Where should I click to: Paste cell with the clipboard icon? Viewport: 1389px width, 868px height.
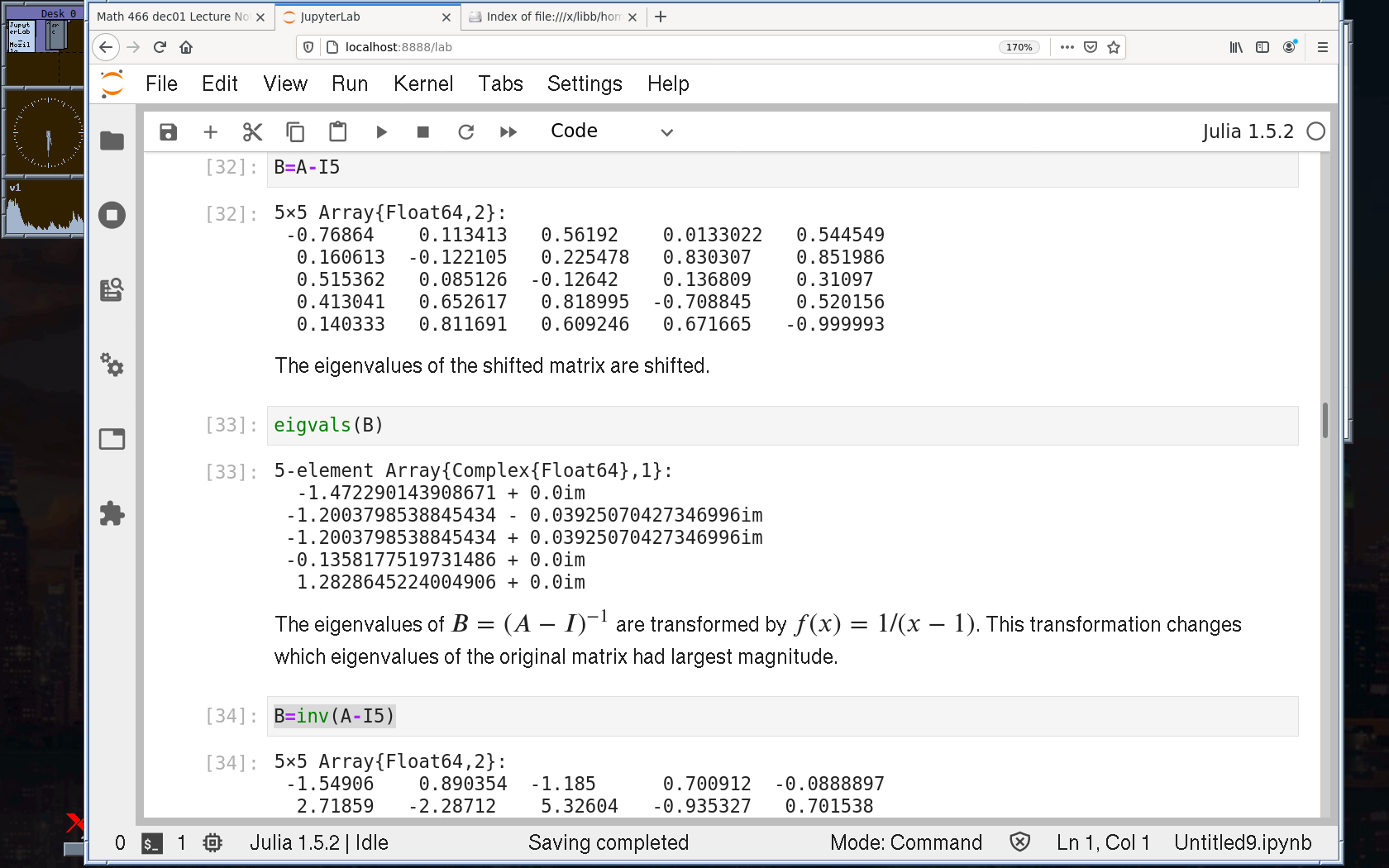point(337,132)
